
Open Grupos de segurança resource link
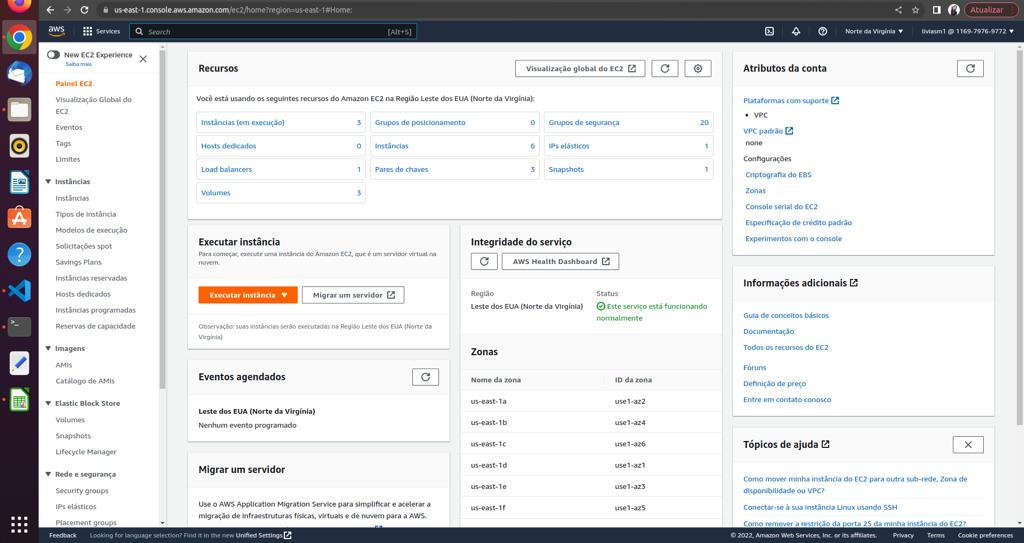(584, 123)
